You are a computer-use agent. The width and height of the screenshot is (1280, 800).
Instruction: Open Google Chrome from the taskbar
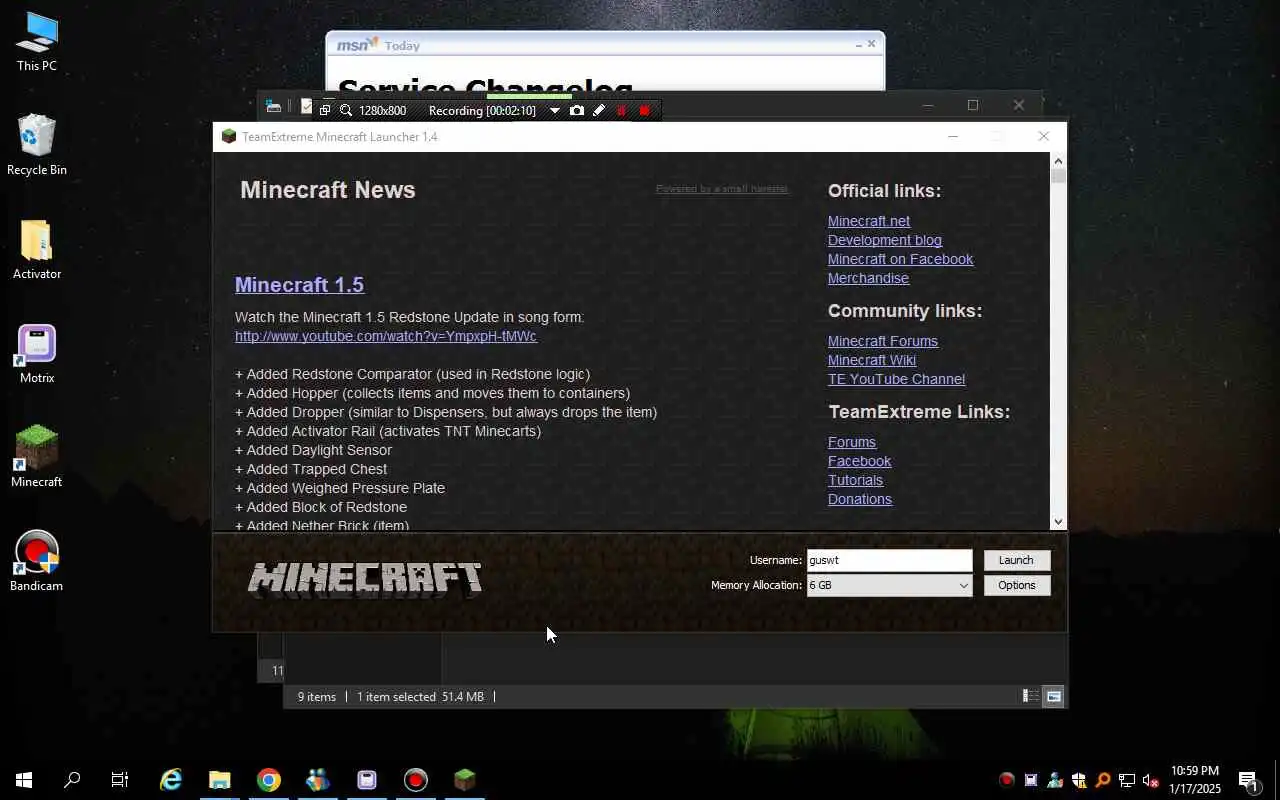tap(269, 780)
